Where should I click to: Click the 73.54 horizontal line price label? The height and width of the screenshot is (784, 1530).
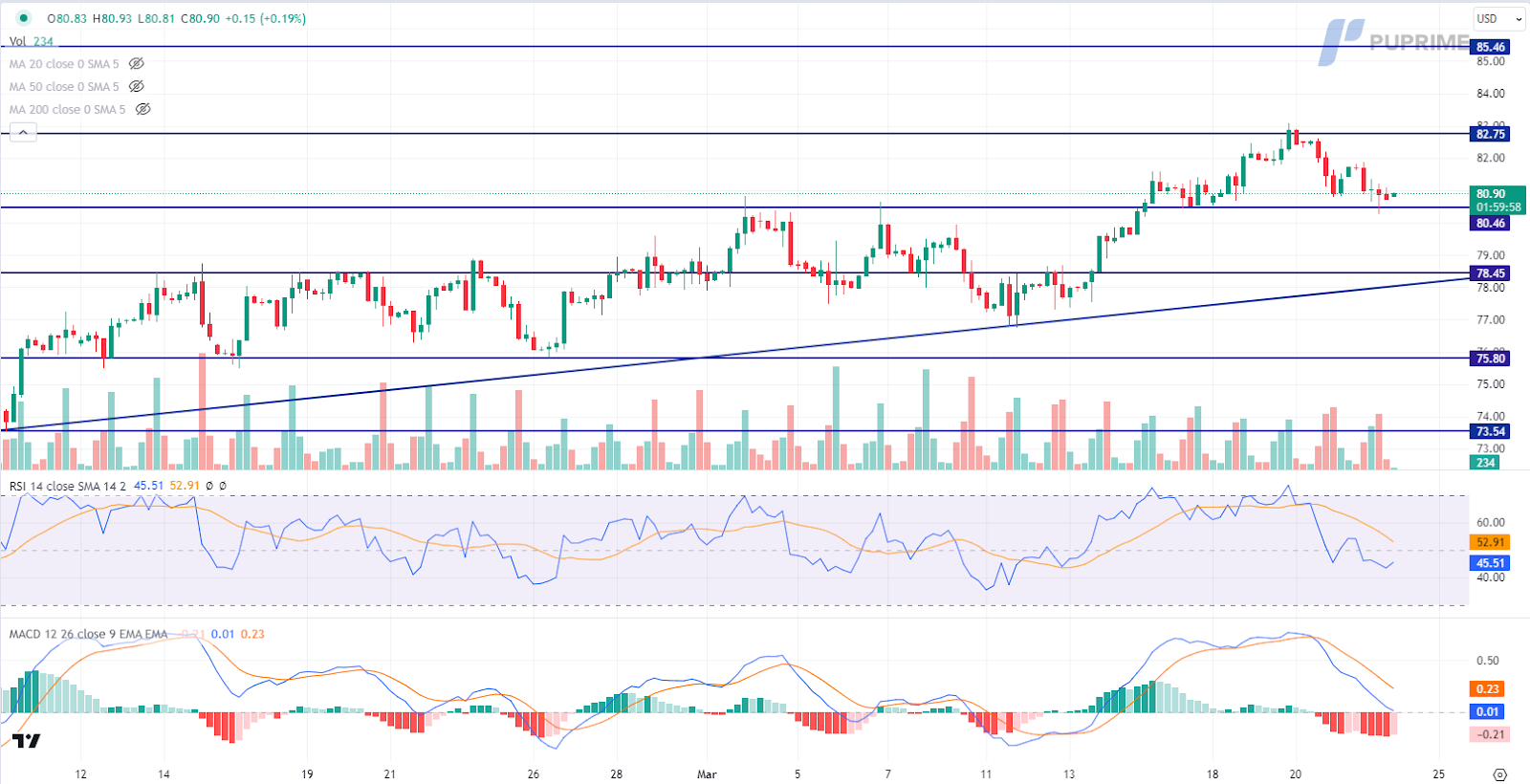1490,431
